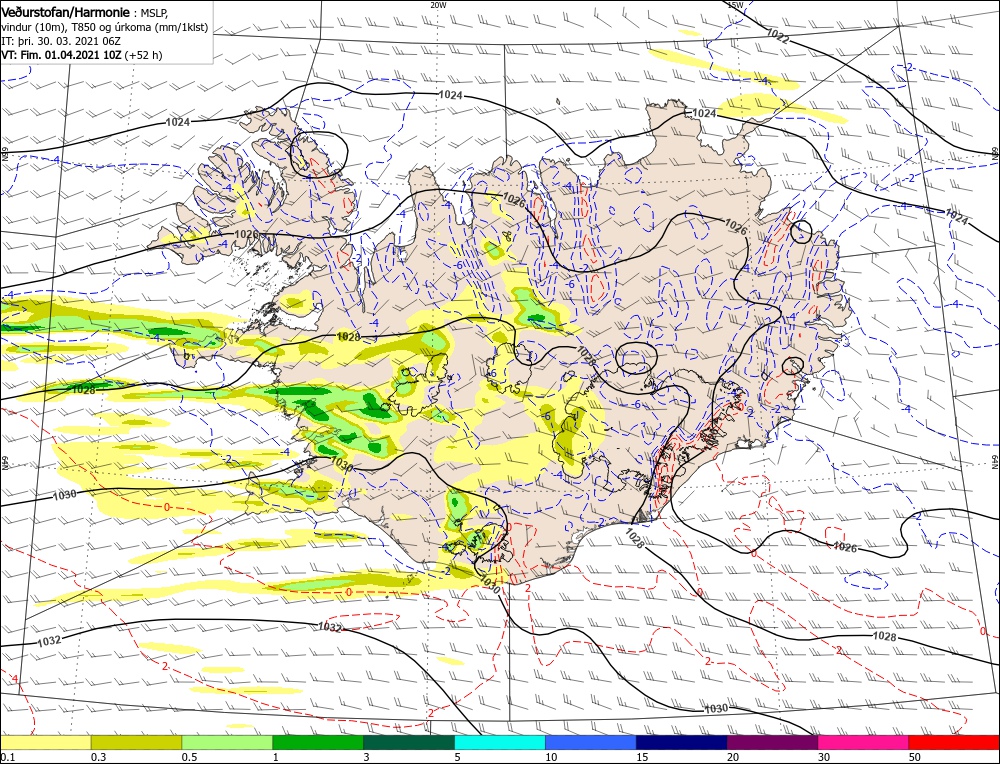The width and height of the screenshot is (1000, 764).
Task: Click the legend tick label "30"
Action: (824, 757)
